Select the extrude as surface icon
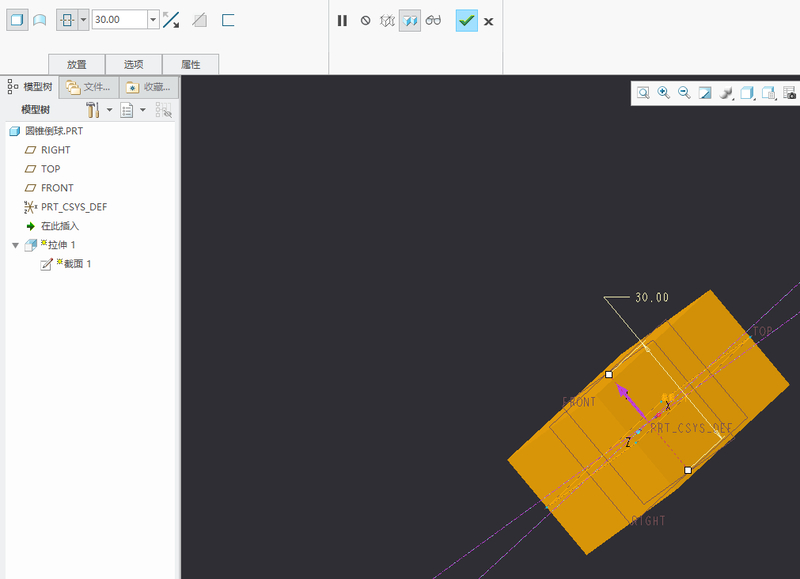 tap(40, 20)
